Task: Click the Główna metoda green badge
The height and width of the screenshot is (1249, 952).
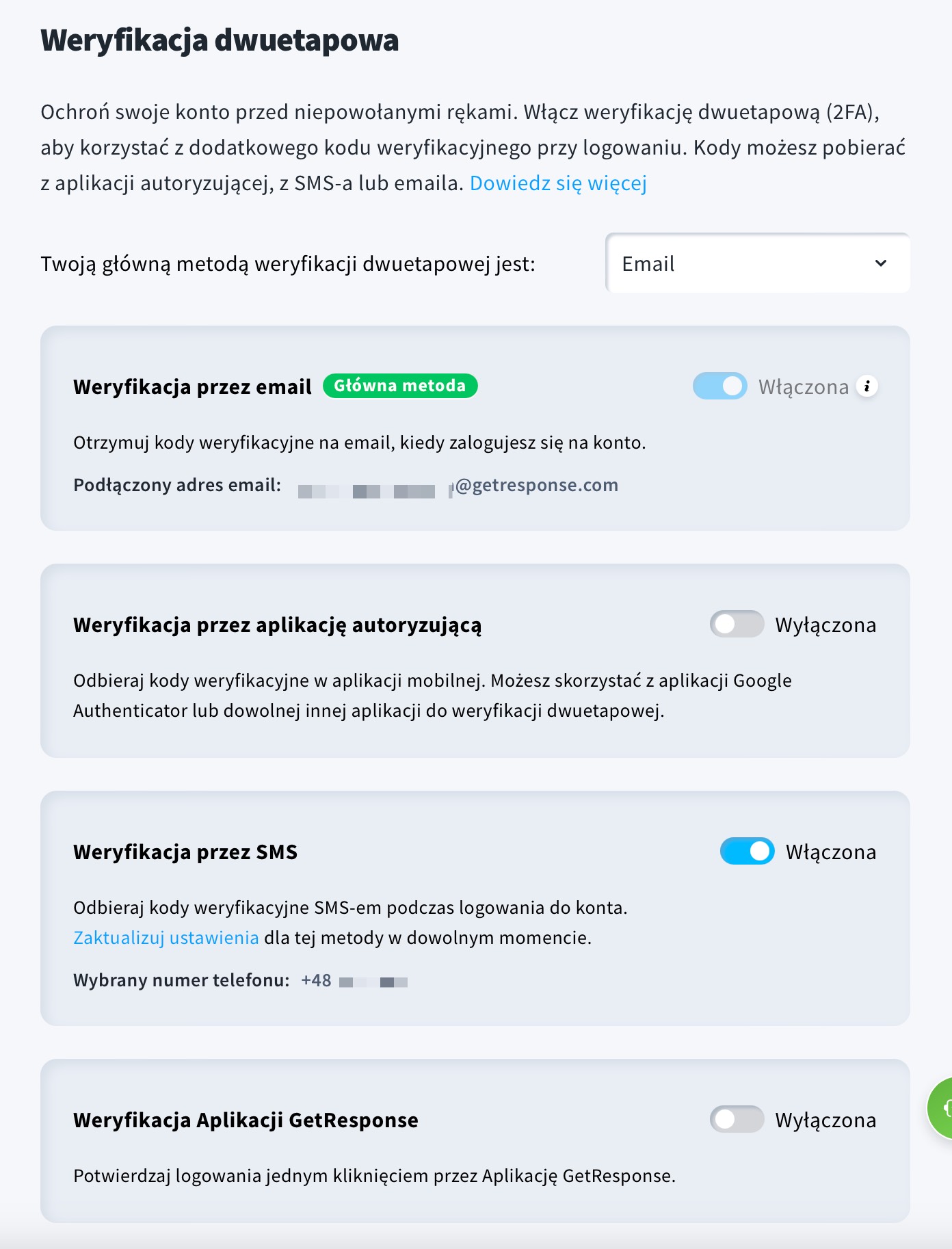Action: click(400, 386)
